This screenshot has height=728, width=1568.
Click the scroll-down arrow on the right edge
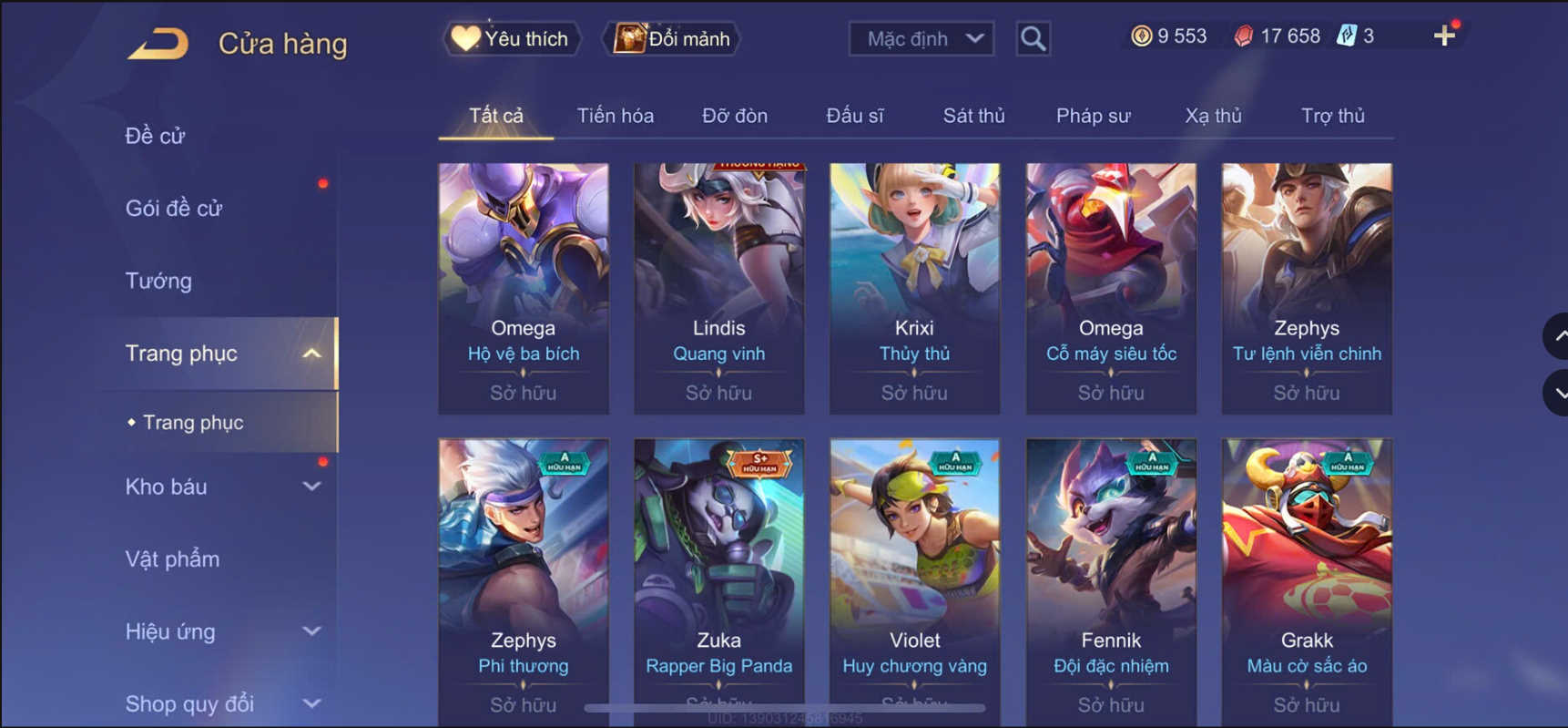coord(1558,393)
